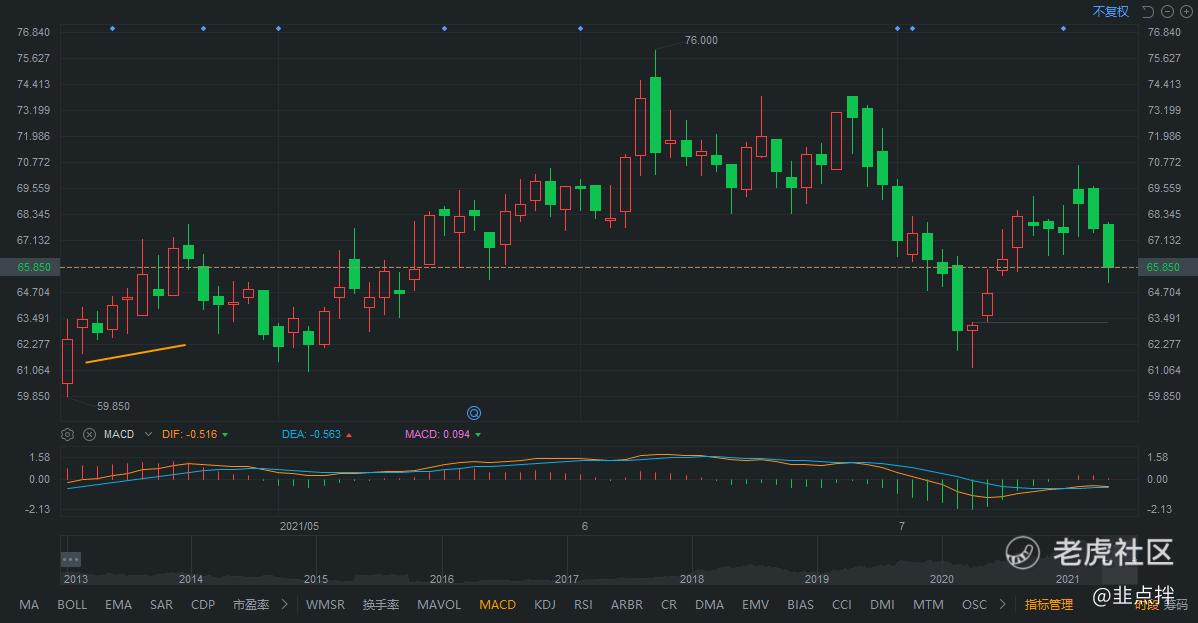Image resolution: width=1198 pixels, height=623 pixels.
Task: Open MACD indicator settings gear
Action: pyautogui.click(x=67, y=434)
